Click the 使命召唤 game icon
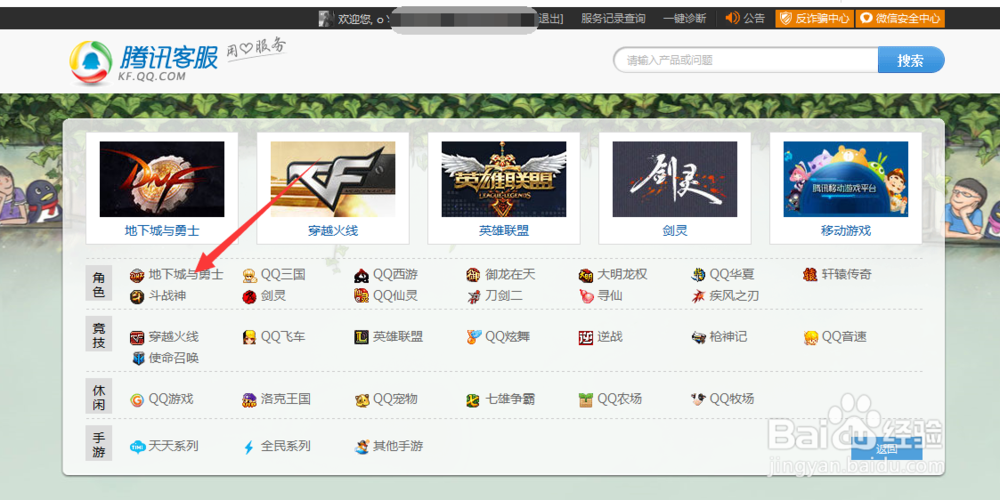Screen dimensions: 1000x500 138,358
